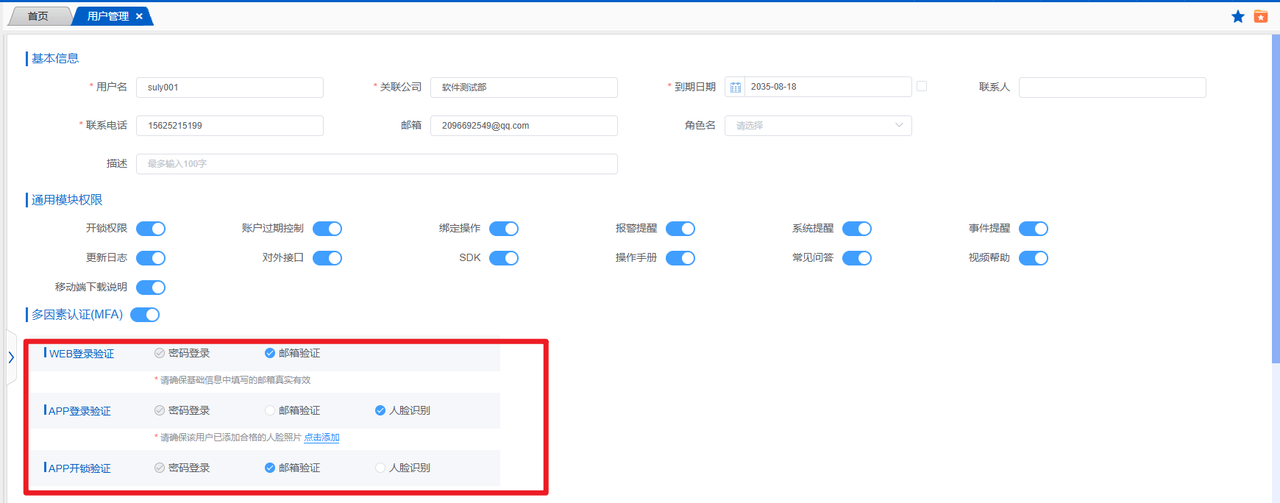This screenshot has height=503, width=1280.
Task: Click the orange bookmark icon at top right
Action: (1261, 17)
